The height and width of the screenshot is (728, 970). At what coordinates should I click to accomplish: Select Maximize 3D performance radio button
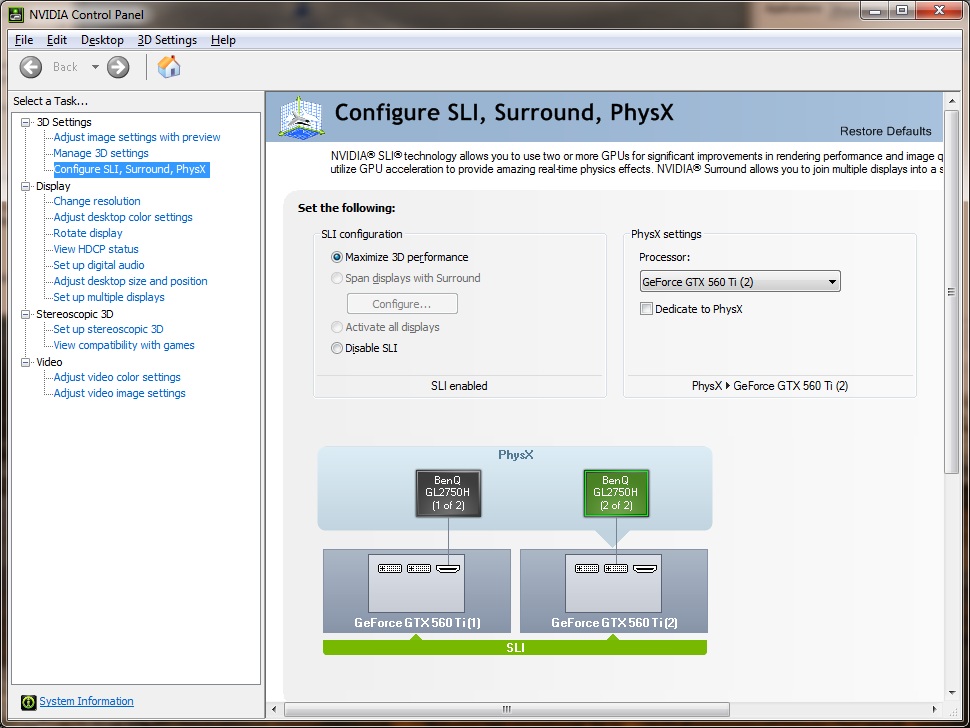click(337, 257)
